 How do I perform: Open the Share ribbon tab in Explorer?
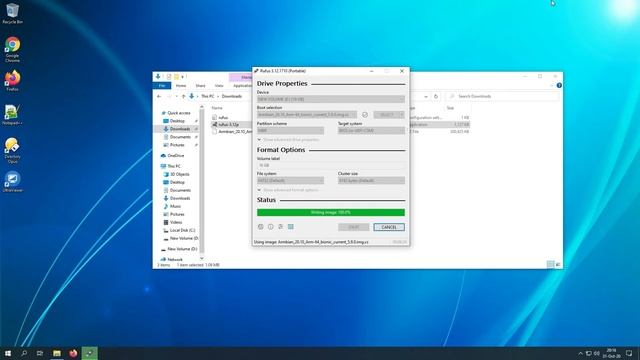200,85
